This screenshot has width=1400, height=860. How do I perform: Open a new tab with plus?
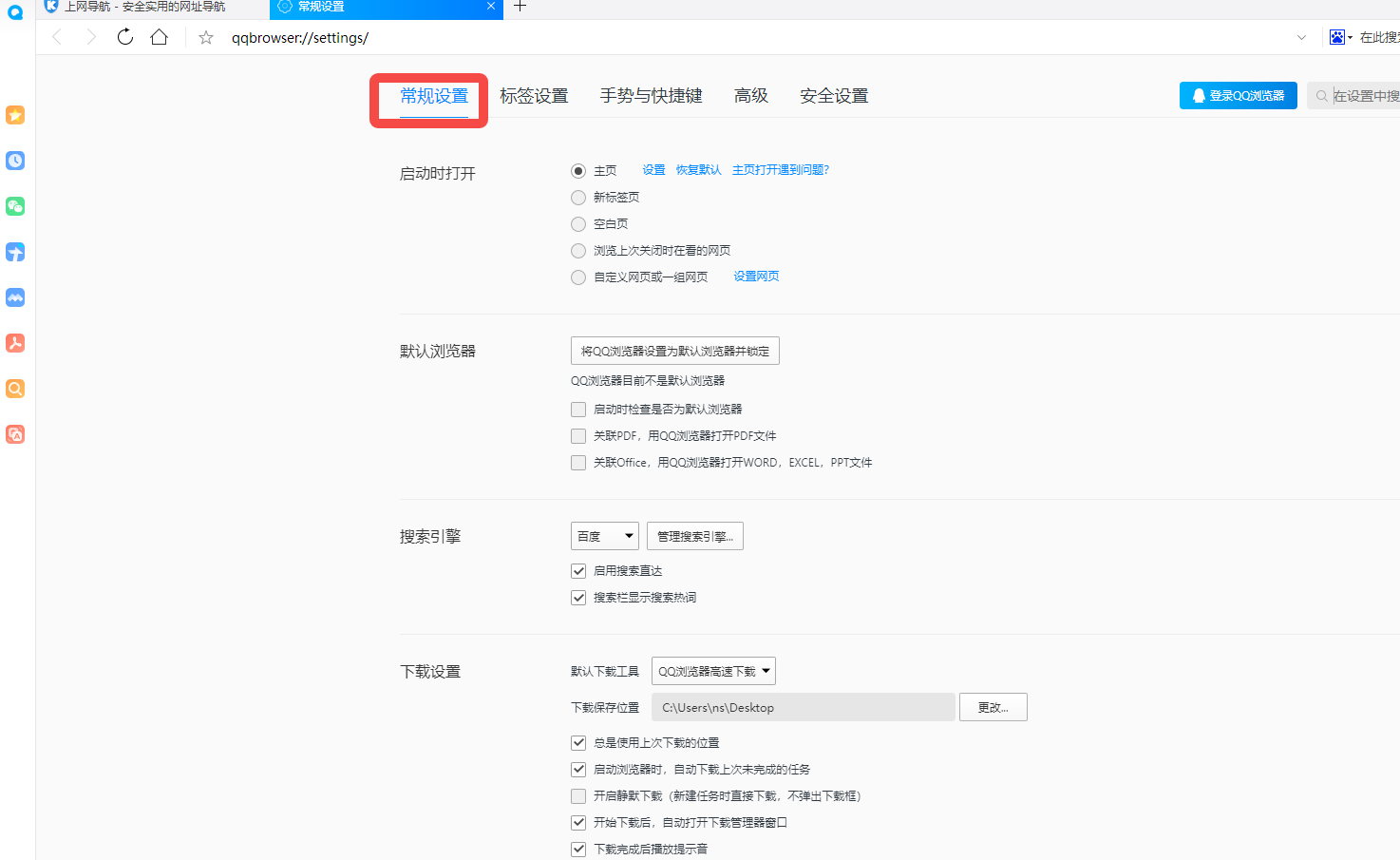pos(520,7)
